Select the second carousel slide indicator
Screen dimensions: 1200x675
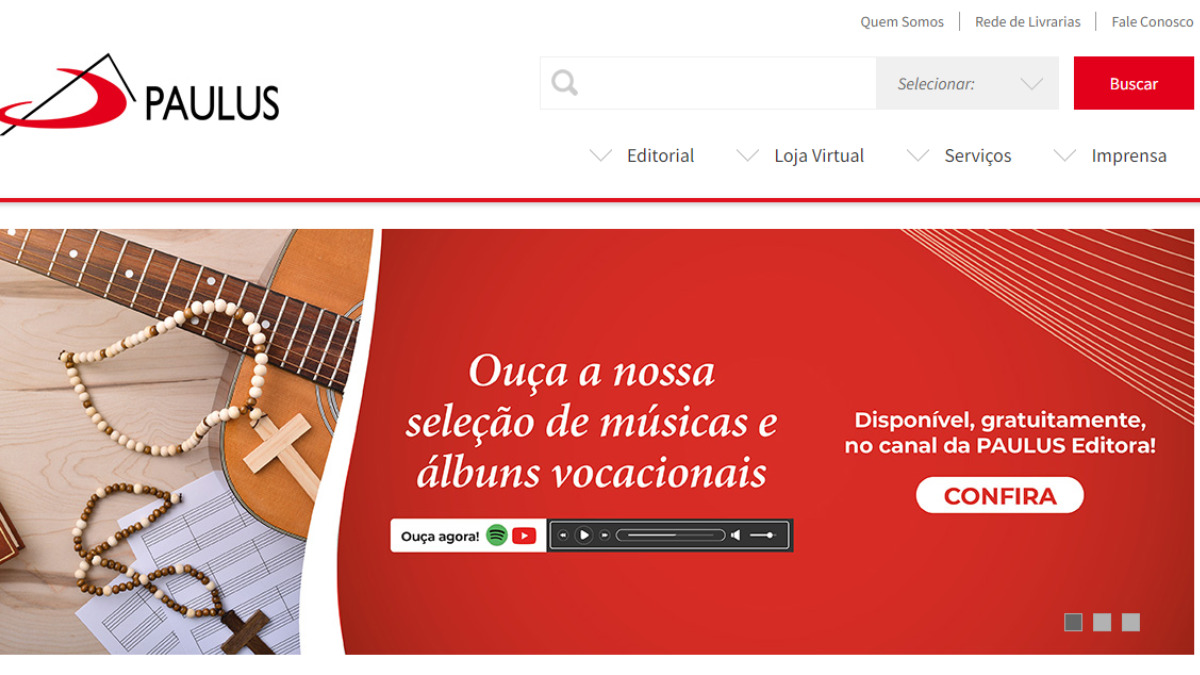tap(1102, 622)
